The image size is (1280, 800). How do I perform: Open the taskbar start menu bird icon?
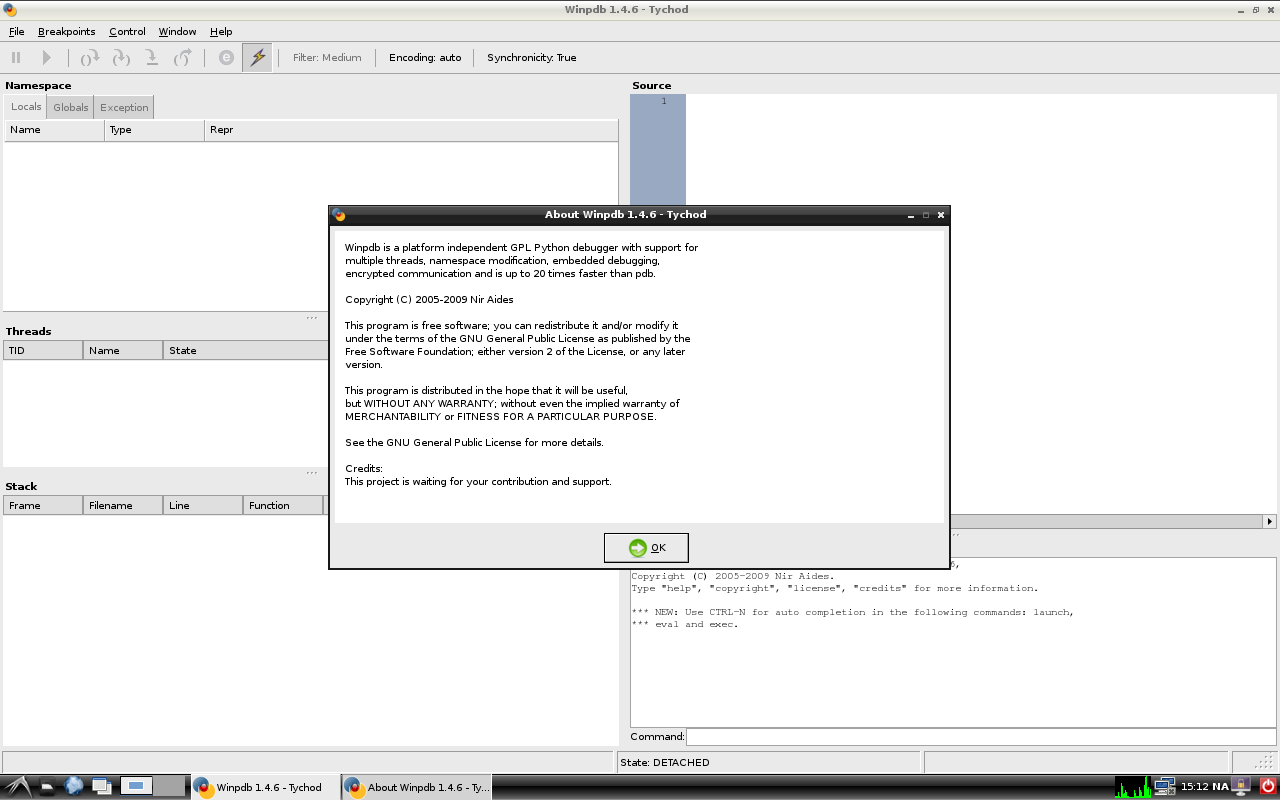pos(16,787)
